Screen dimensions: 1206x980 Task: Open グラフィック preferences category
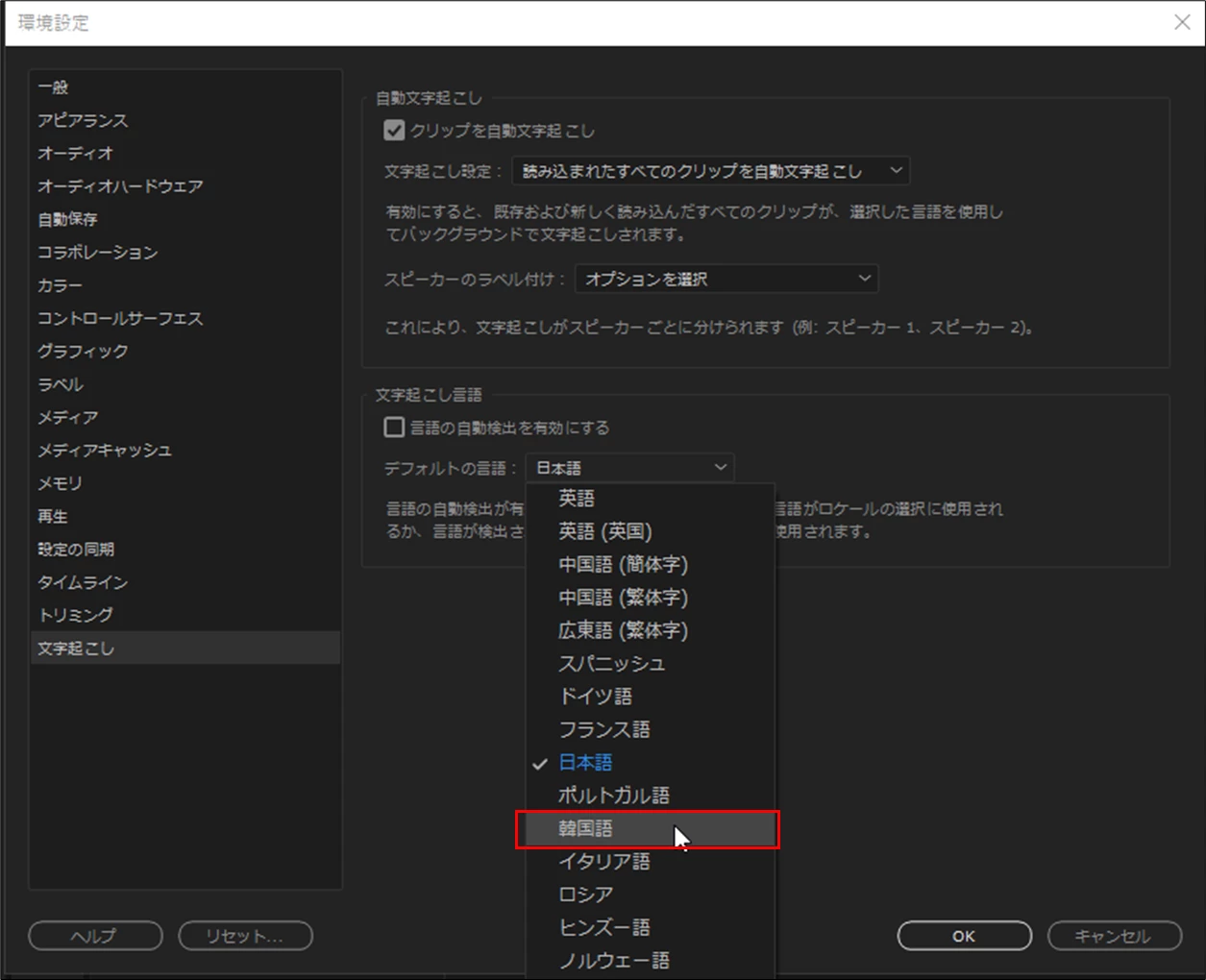pos(185,352)
